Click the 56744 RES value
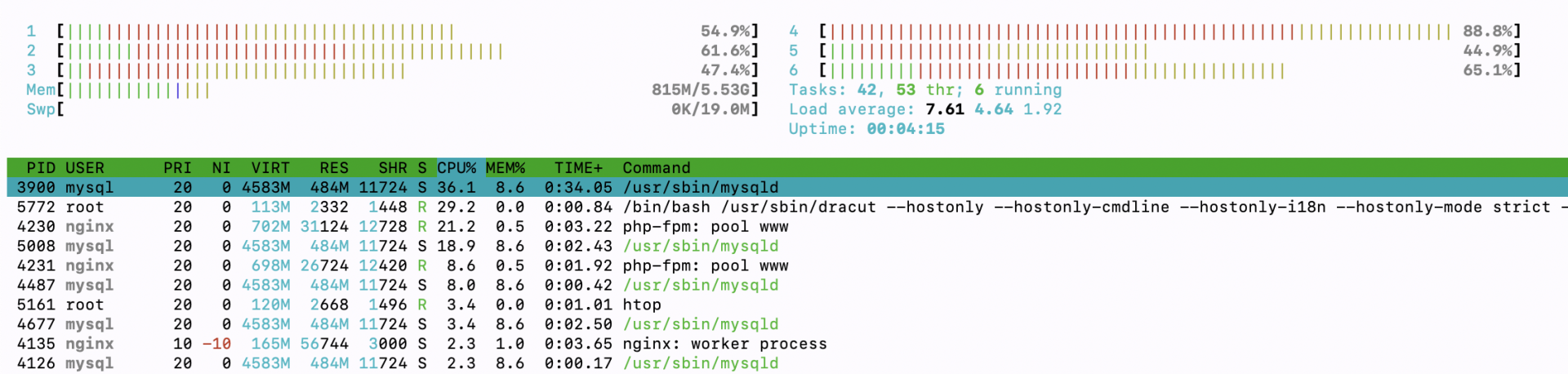The height and width of the screenshot is (374, 1568). click(324, 344)
